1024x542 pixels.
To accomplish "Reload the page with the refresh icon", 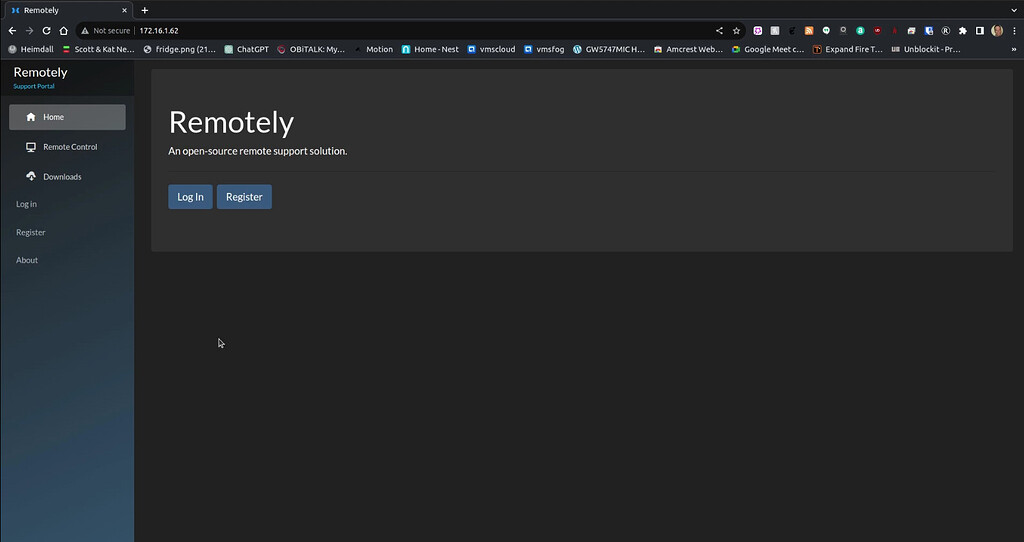I will (46, 31).
